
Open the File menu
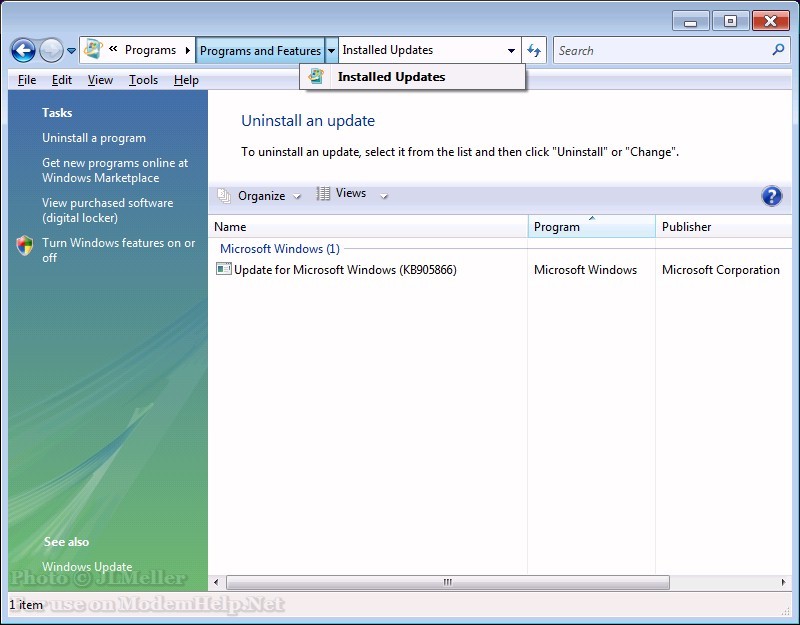(x=27, y=80)
